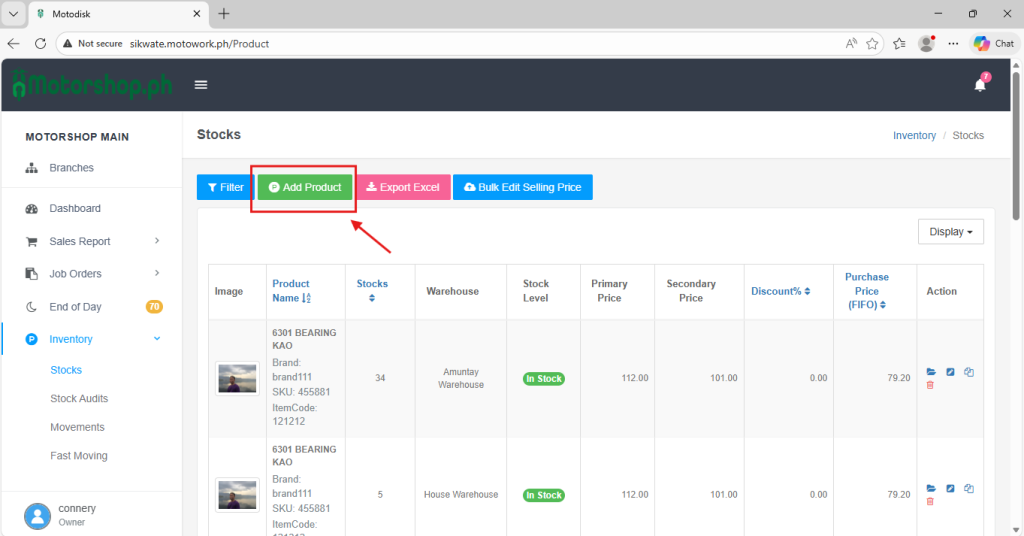Viewport: 1024px width, 536px height.
Task: Open the Display dropdown
Action: [950, 232]
